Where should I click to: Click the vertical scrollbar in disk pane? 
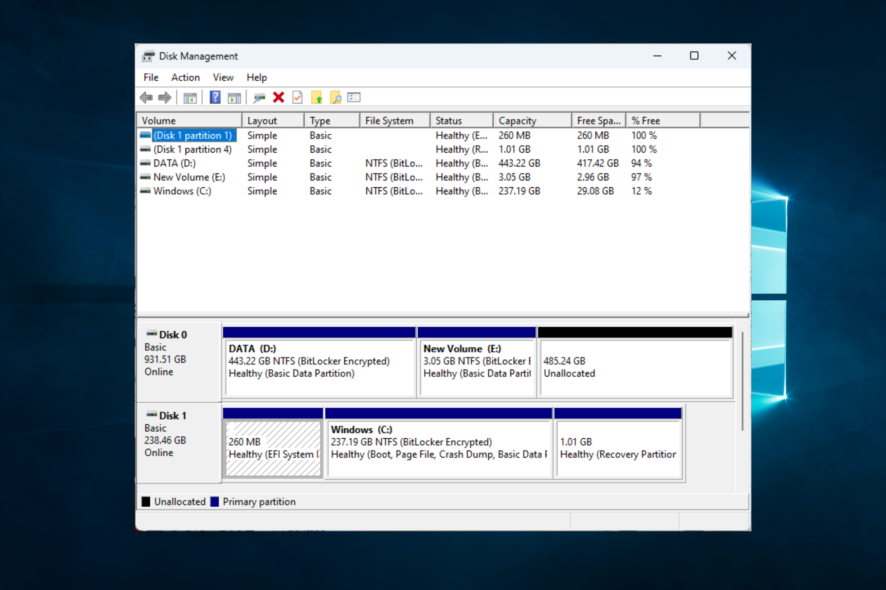[742, 381]
